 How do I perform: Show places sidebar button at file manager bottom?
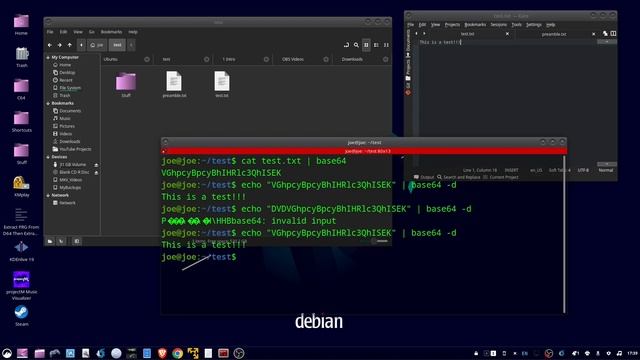[50, 241]
